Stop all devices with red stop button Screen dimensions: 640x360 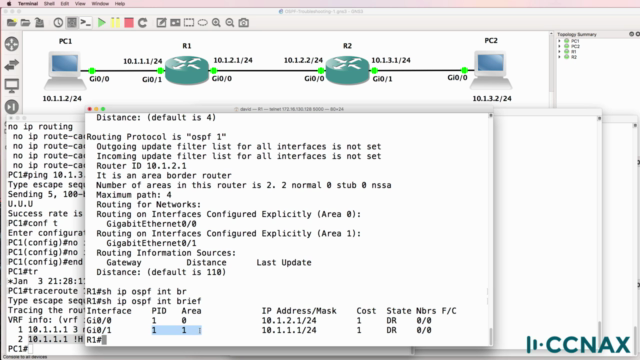129,23
